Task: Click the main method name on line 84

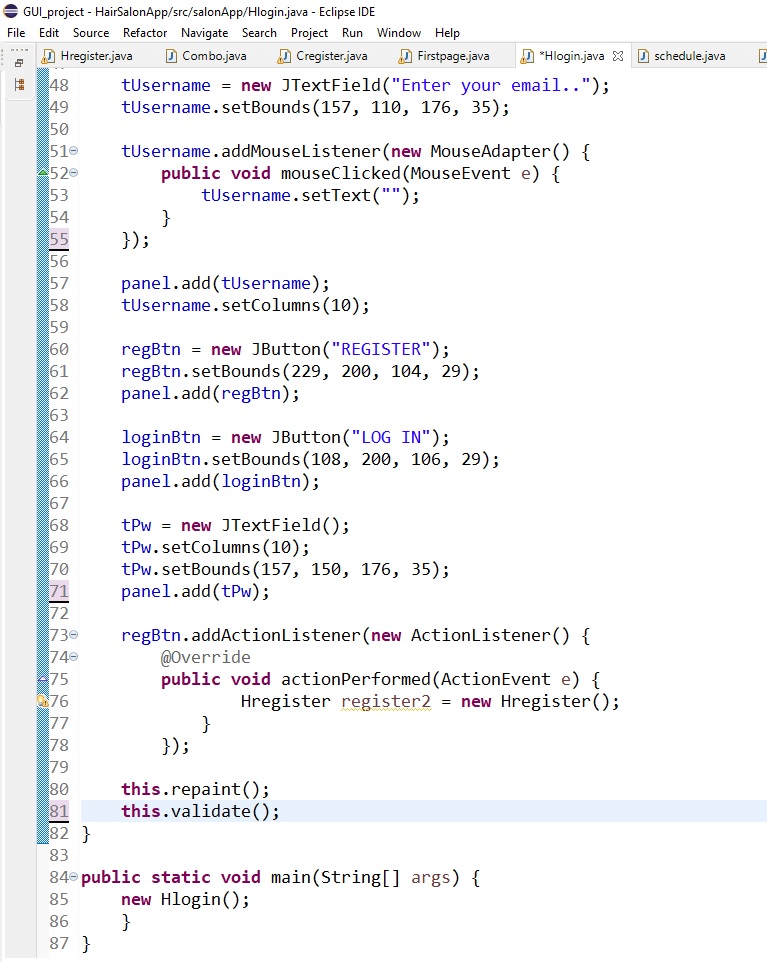Action: coord(291,877)
